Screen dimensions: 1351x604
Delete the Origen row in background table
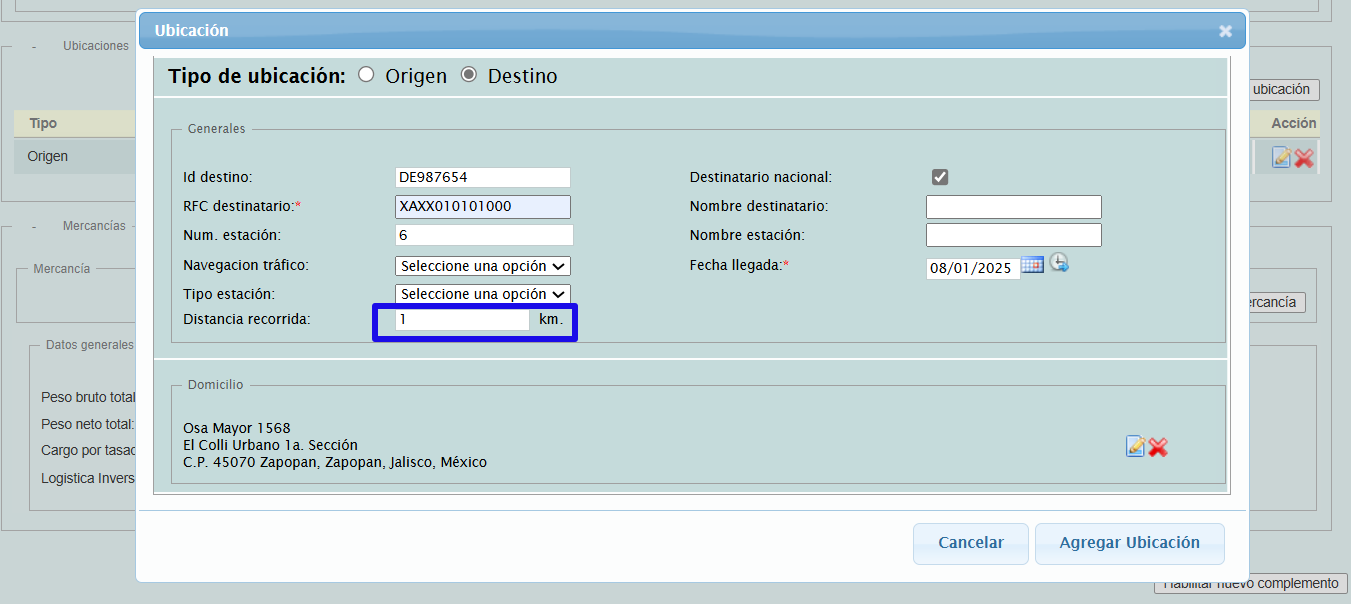tap(1304, 158)
